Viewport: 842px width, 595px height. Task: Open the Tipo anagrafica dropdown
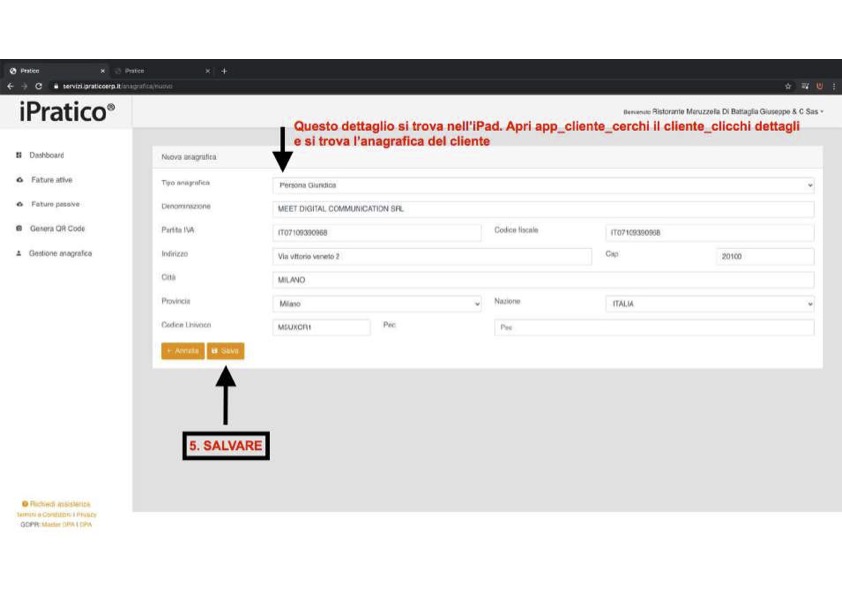coord(543,185)
